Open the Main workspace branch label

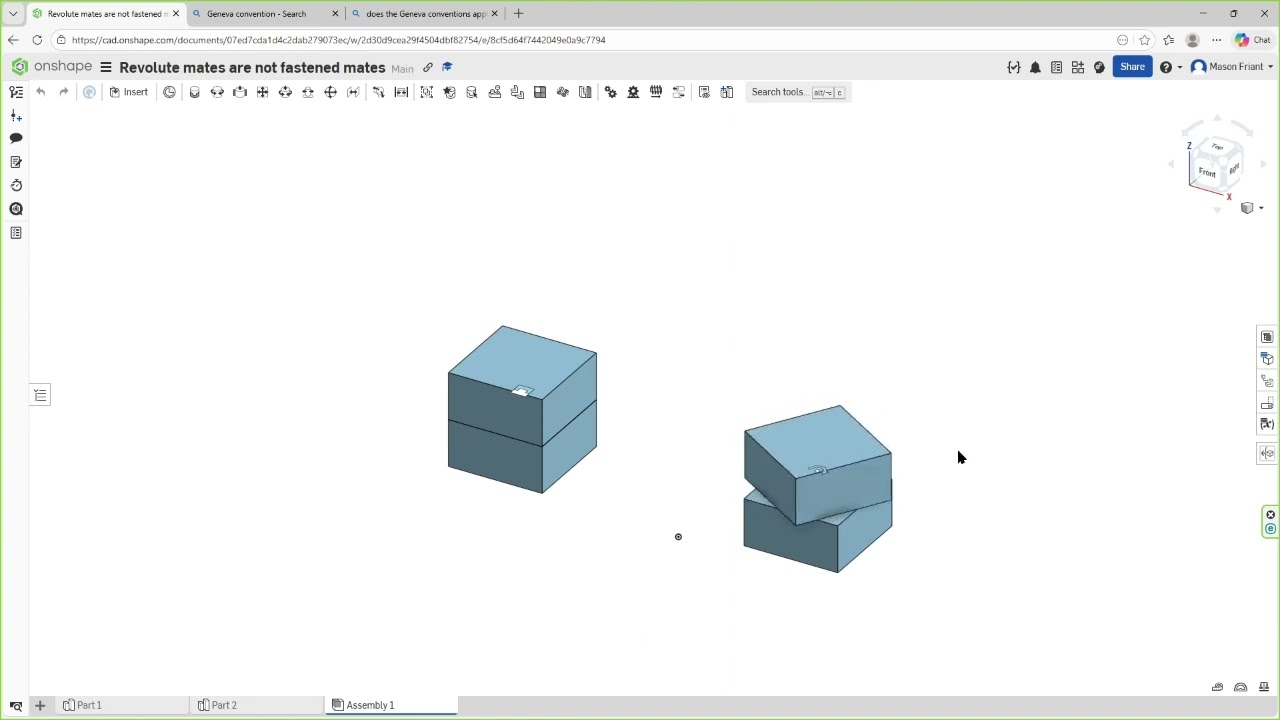[x=402, y=68]
